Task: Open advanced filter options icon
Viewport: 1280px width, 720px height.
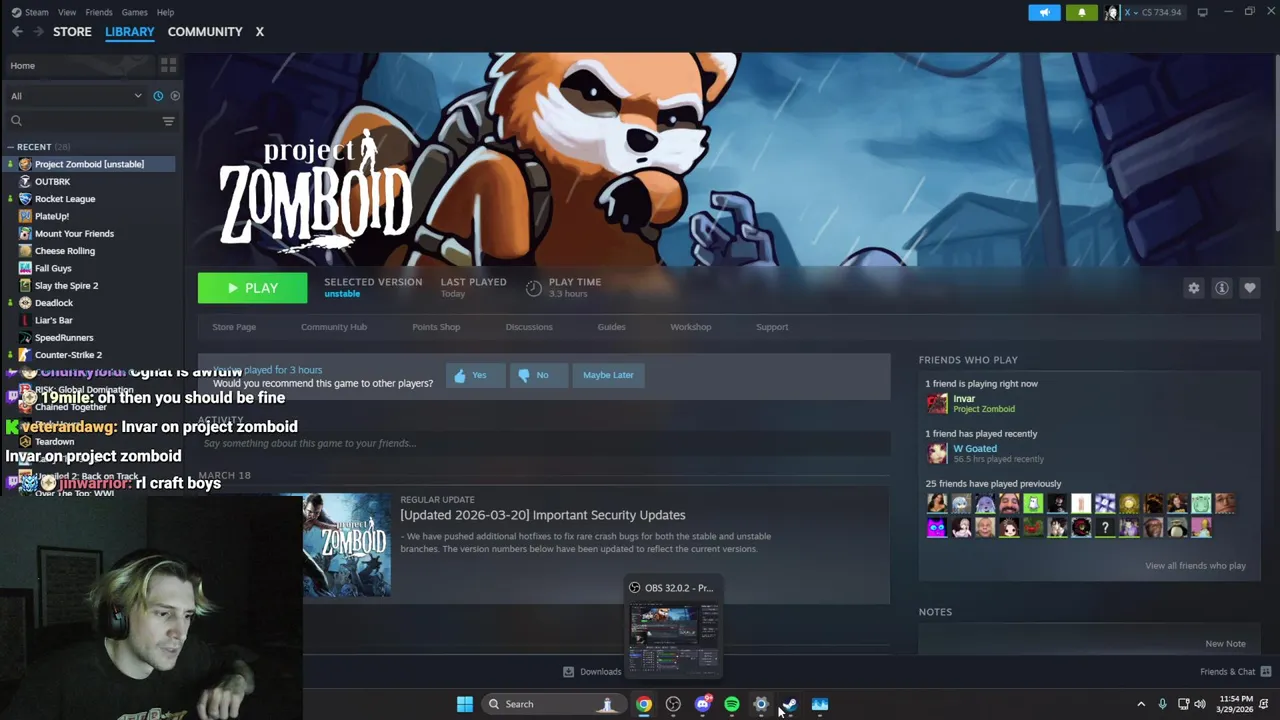Action: (168, 121)
